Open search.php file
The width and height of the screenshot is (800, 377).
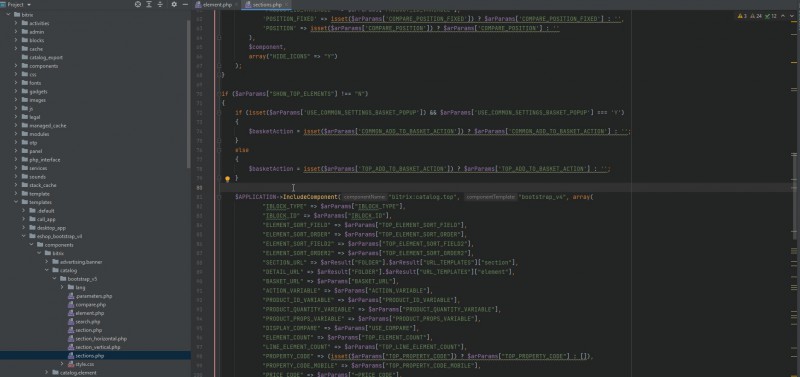point(84,322)
